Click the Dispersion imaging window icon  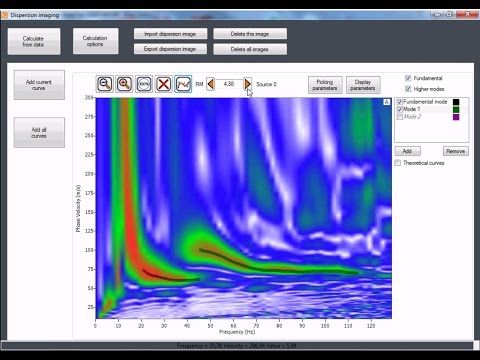5,15
